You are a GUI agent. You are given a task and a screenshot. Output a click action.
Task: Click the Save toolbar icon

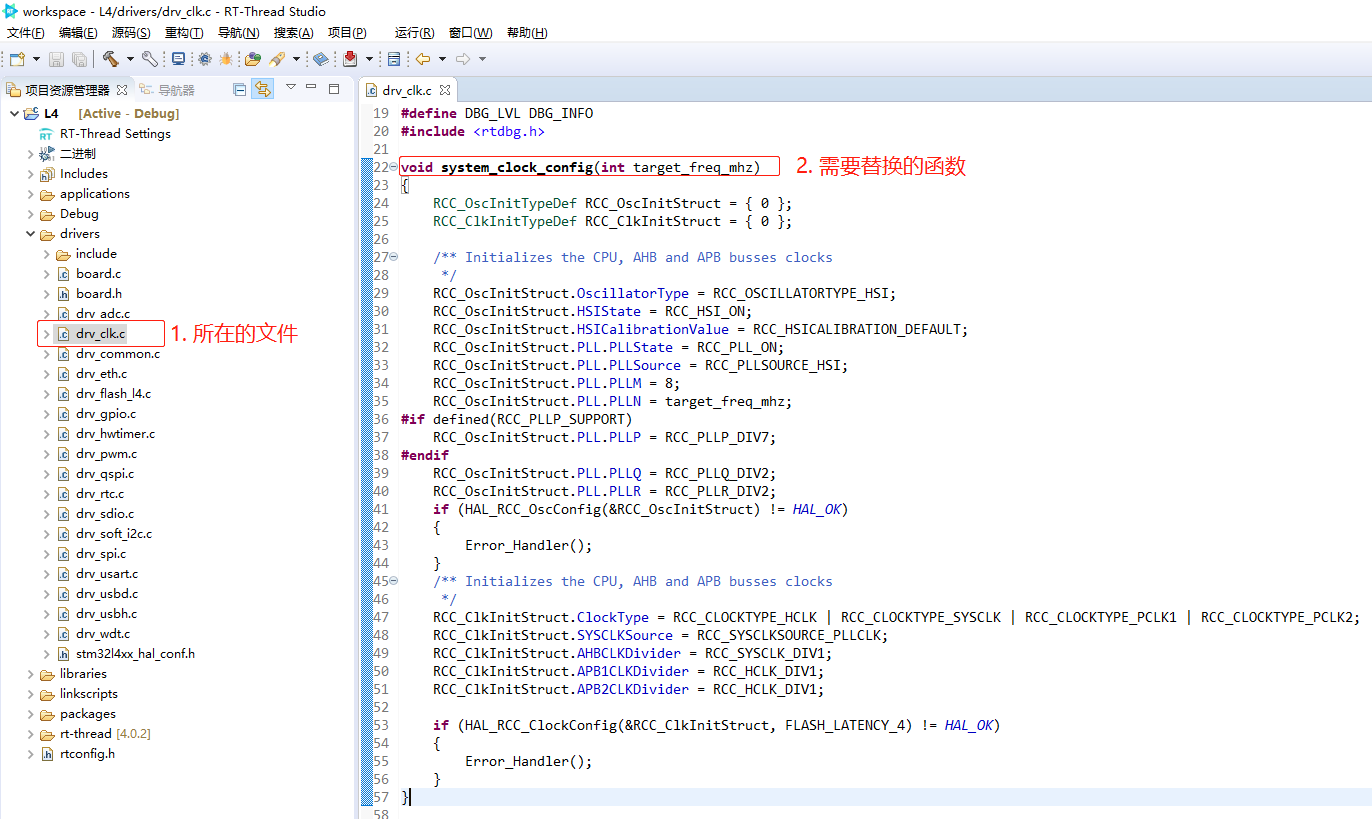[x=57, y=59]
